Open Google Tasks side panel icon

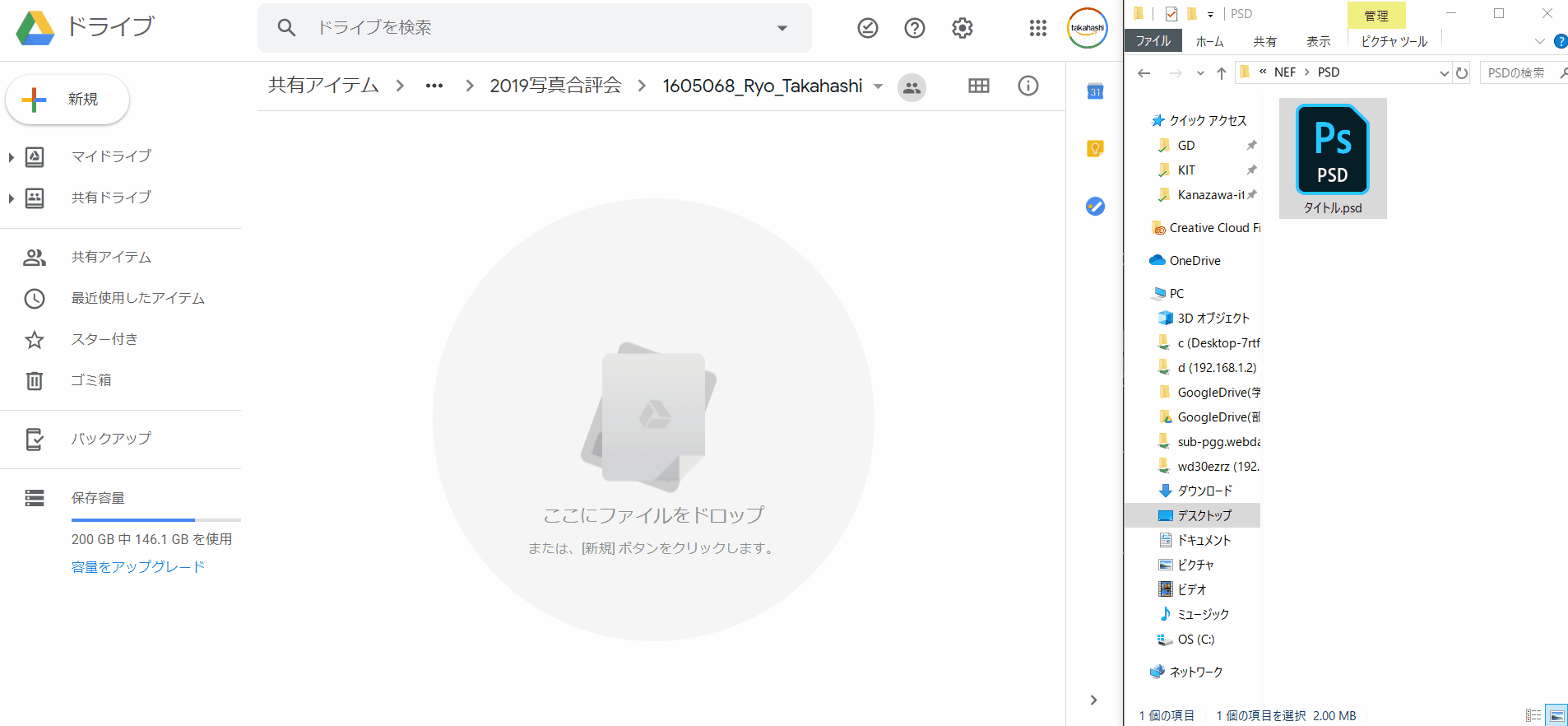[1094, 207]
